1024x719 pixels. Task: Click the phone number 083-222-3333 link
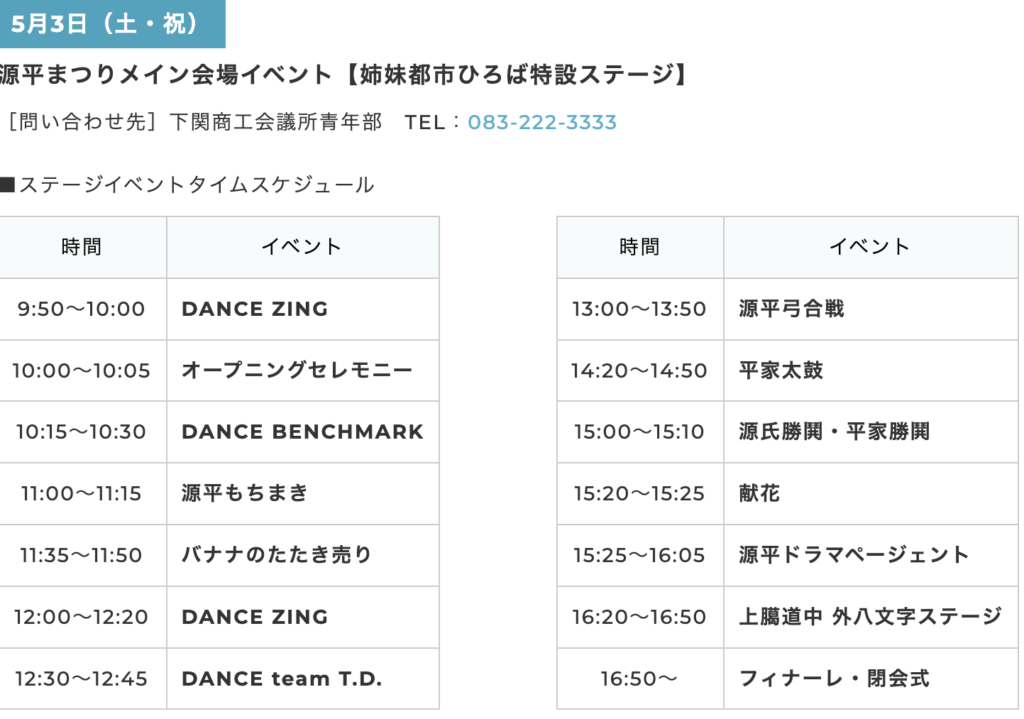coord(541,122)
